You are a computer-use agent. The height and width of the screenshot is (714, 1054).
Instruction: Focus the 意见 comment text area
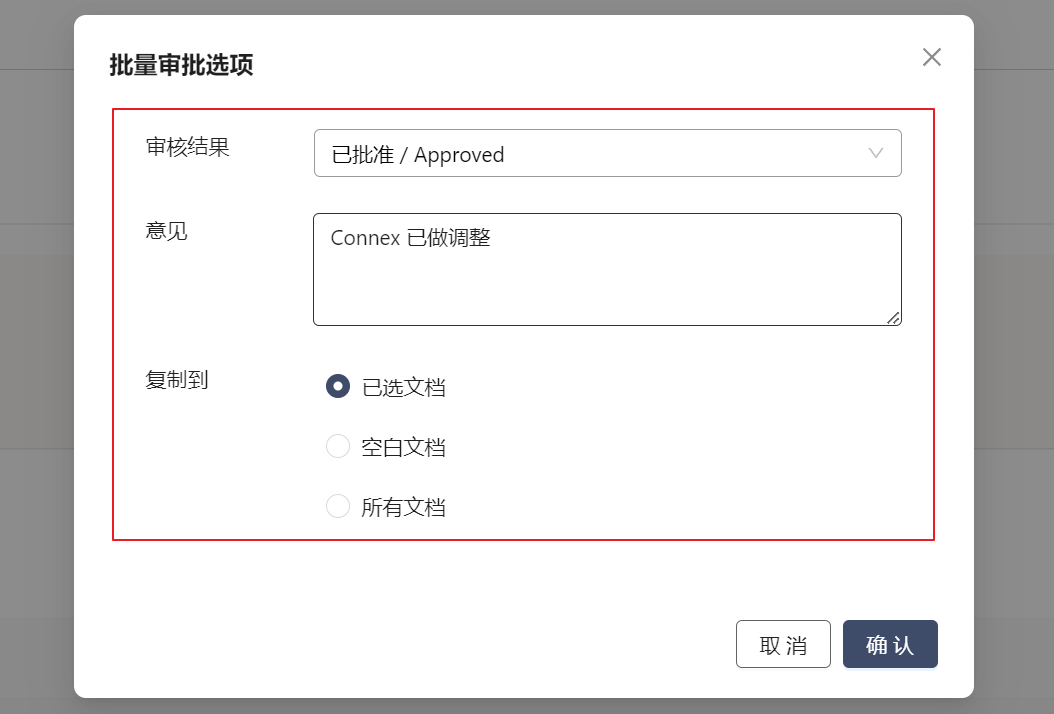tap(607, 285)
